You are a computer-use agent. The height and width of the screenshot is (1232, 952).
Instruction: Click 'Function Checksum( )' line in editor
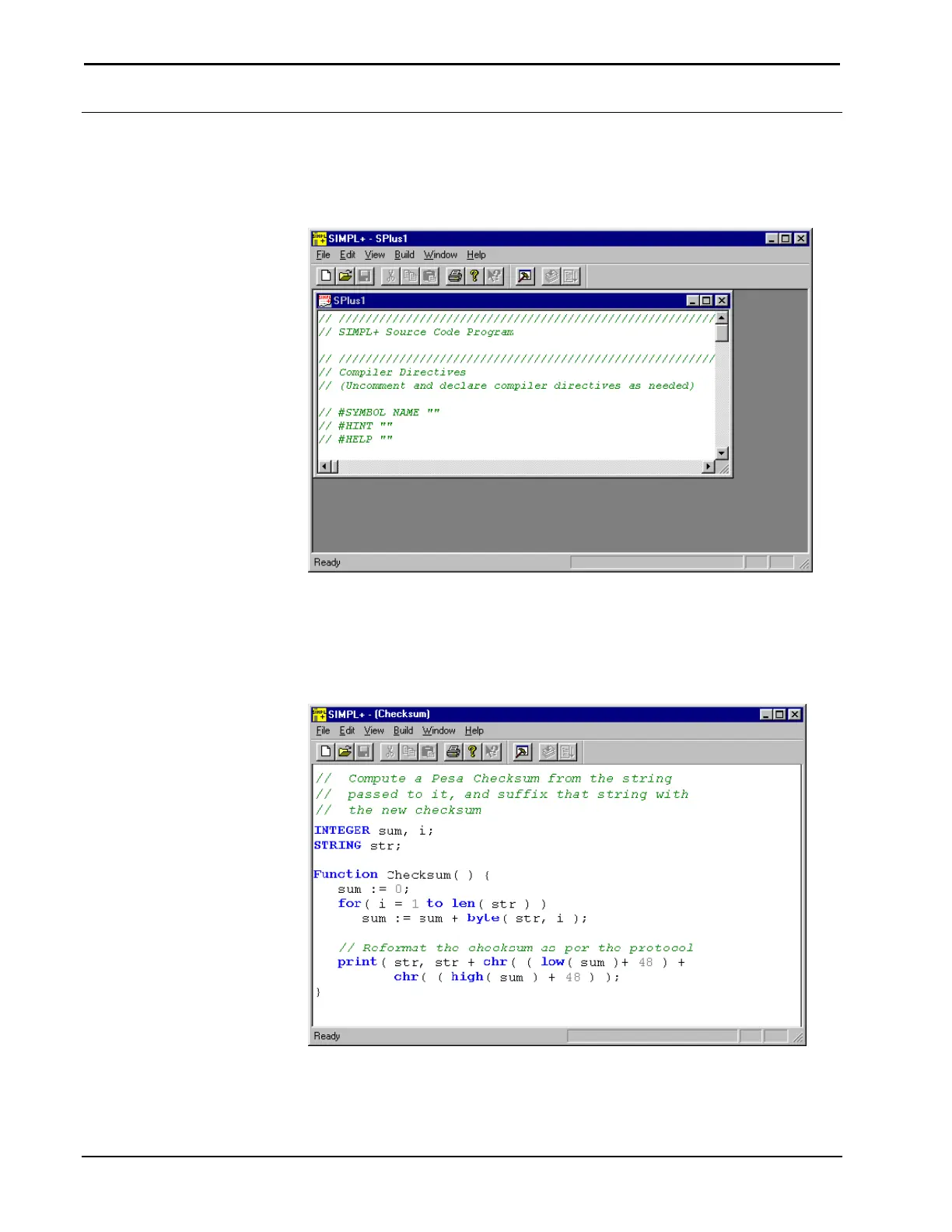(x=401, y=875)
